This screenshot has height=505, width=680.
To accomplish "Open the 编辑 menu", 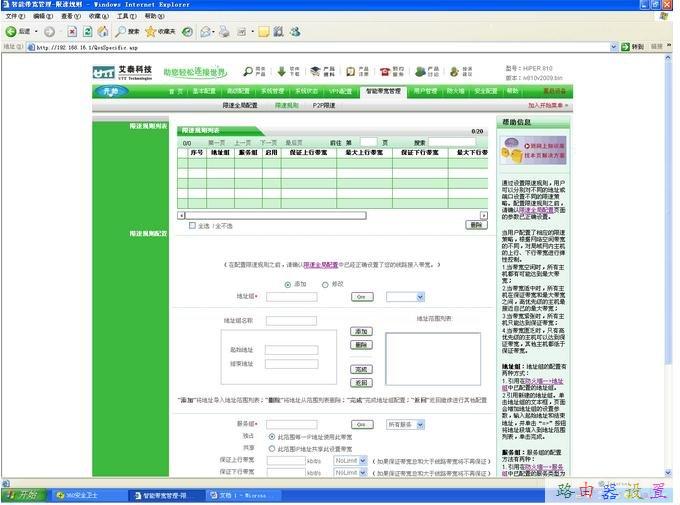I will pyautogui.click(x=43, y=16).
